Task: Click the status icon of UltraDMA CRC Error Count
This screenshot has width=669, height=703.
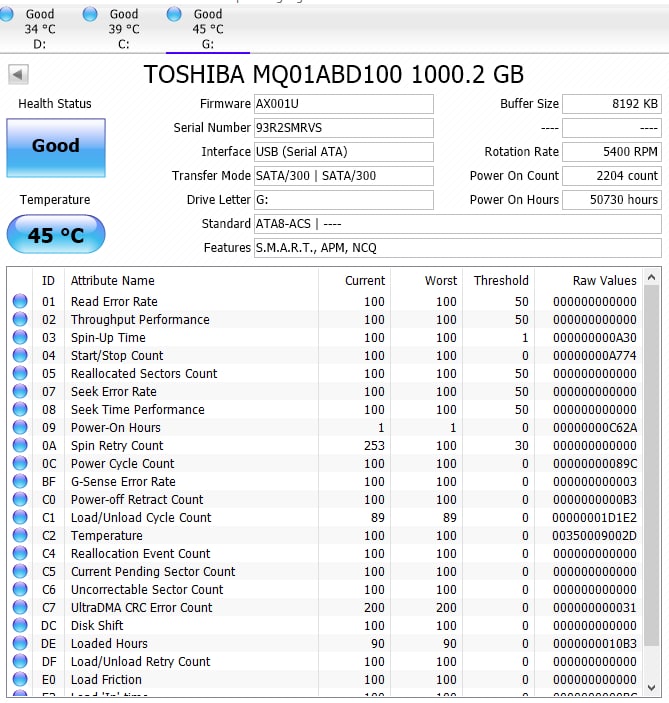Action: 20,608
